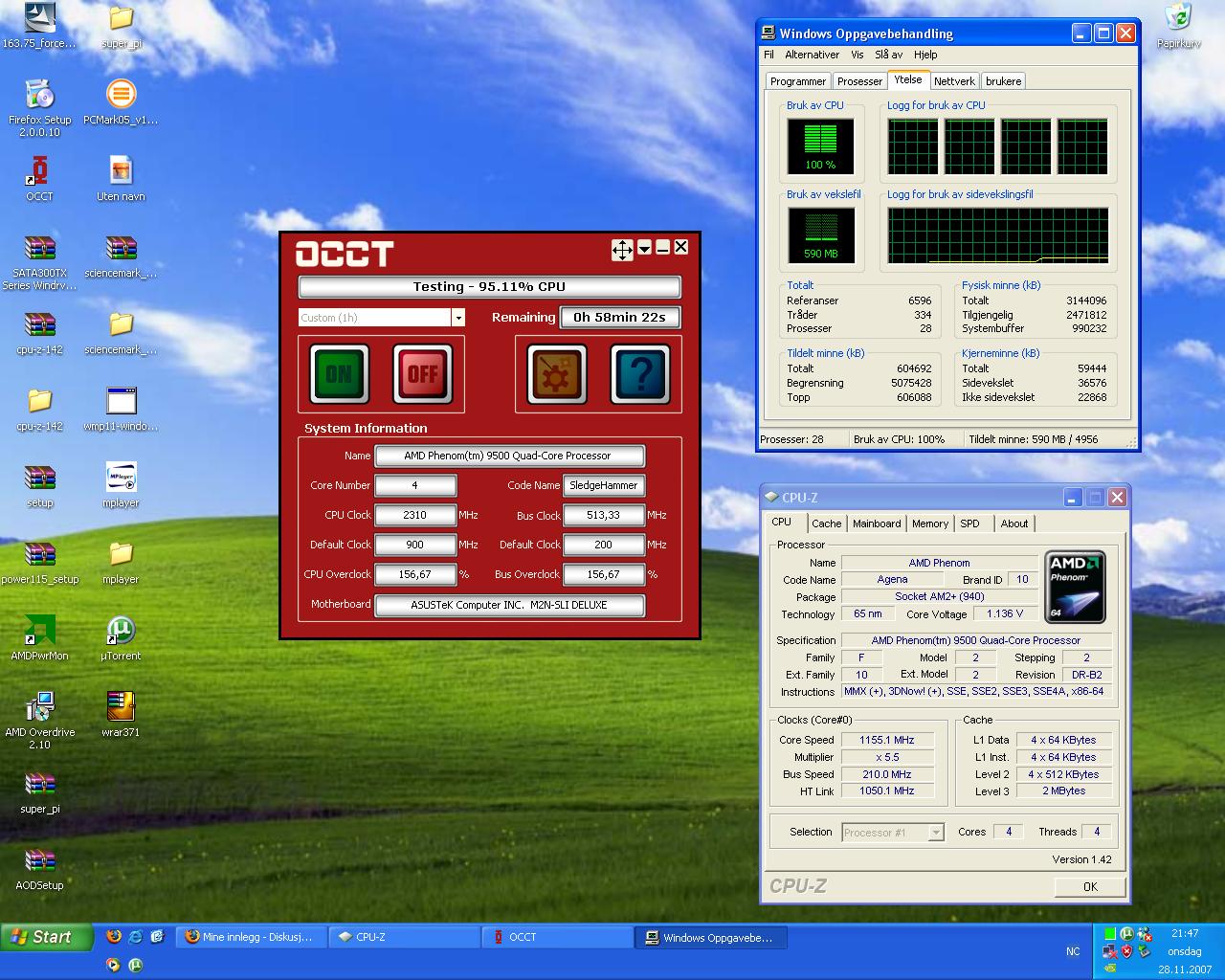Viewport: 1225px width, 980px height.
Task: Launch Firefox from quick launch bar
Action: click(x=114, y=936)
